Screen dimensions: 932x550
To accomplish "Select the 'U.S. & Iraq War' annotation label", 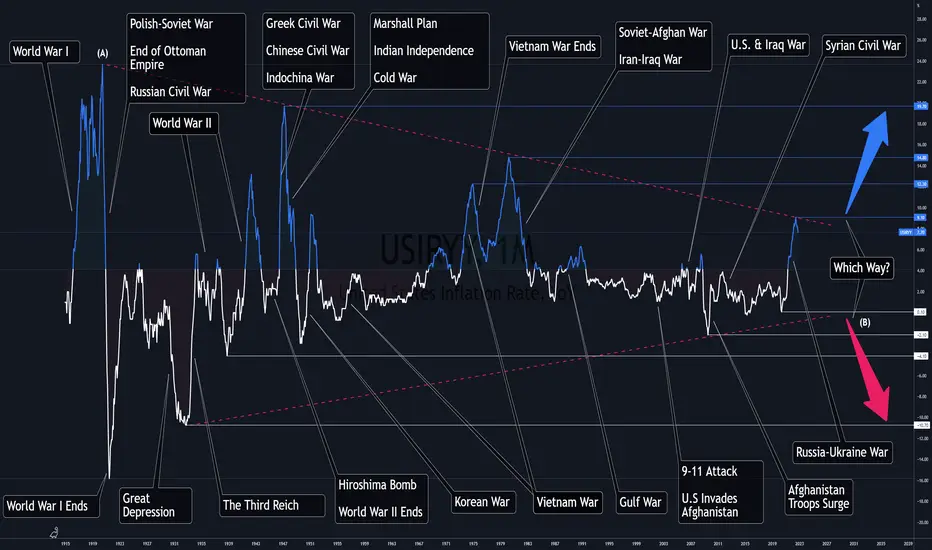I will (x=768, y=45).
